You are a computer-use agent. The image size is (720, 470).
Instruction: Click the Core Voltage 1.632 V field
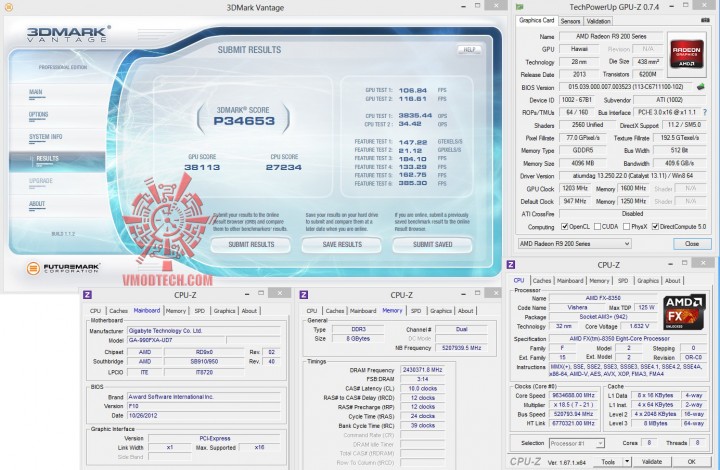click(638, 326)
